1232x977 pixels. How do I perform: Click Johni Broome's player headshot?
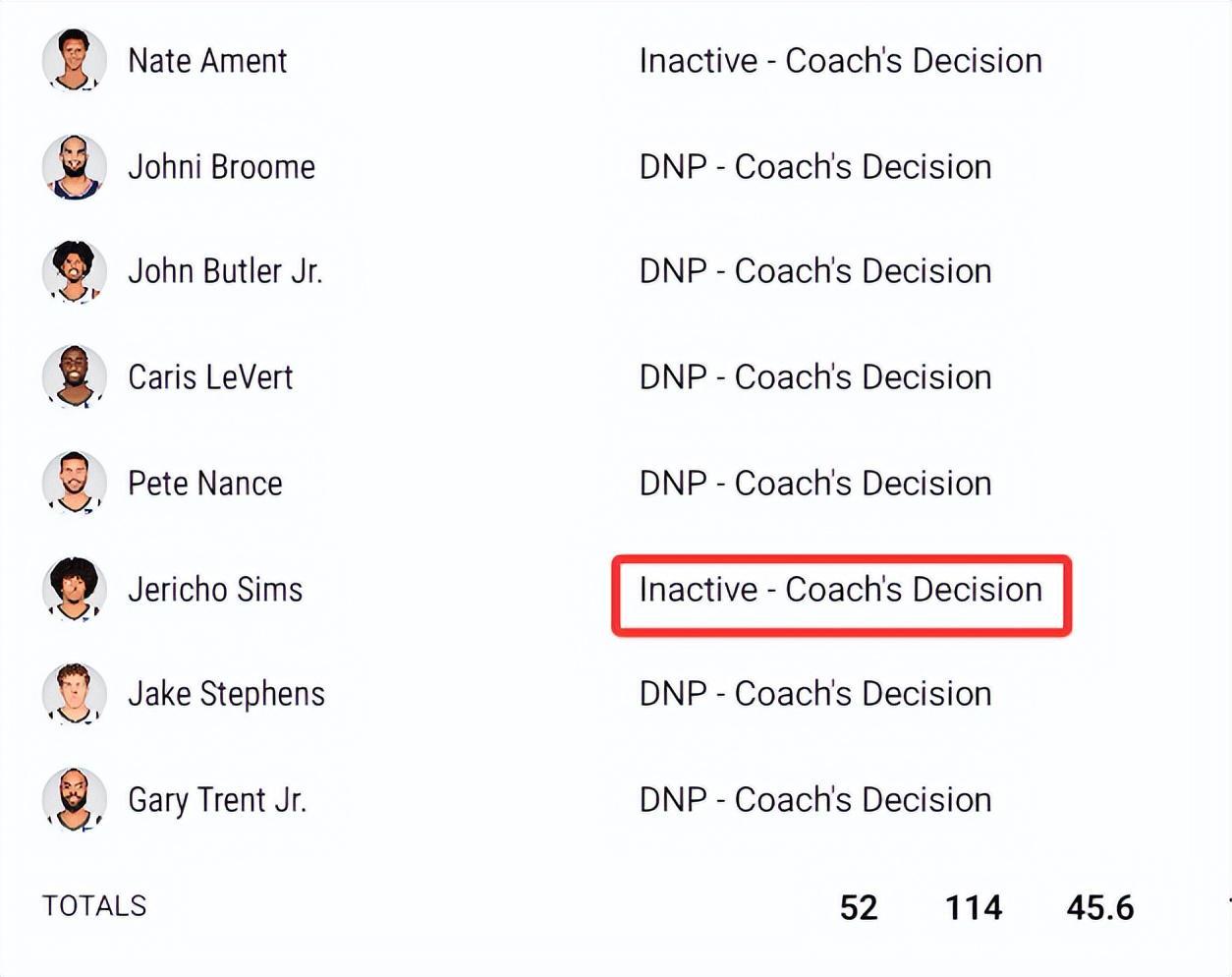tap(75, 166)
